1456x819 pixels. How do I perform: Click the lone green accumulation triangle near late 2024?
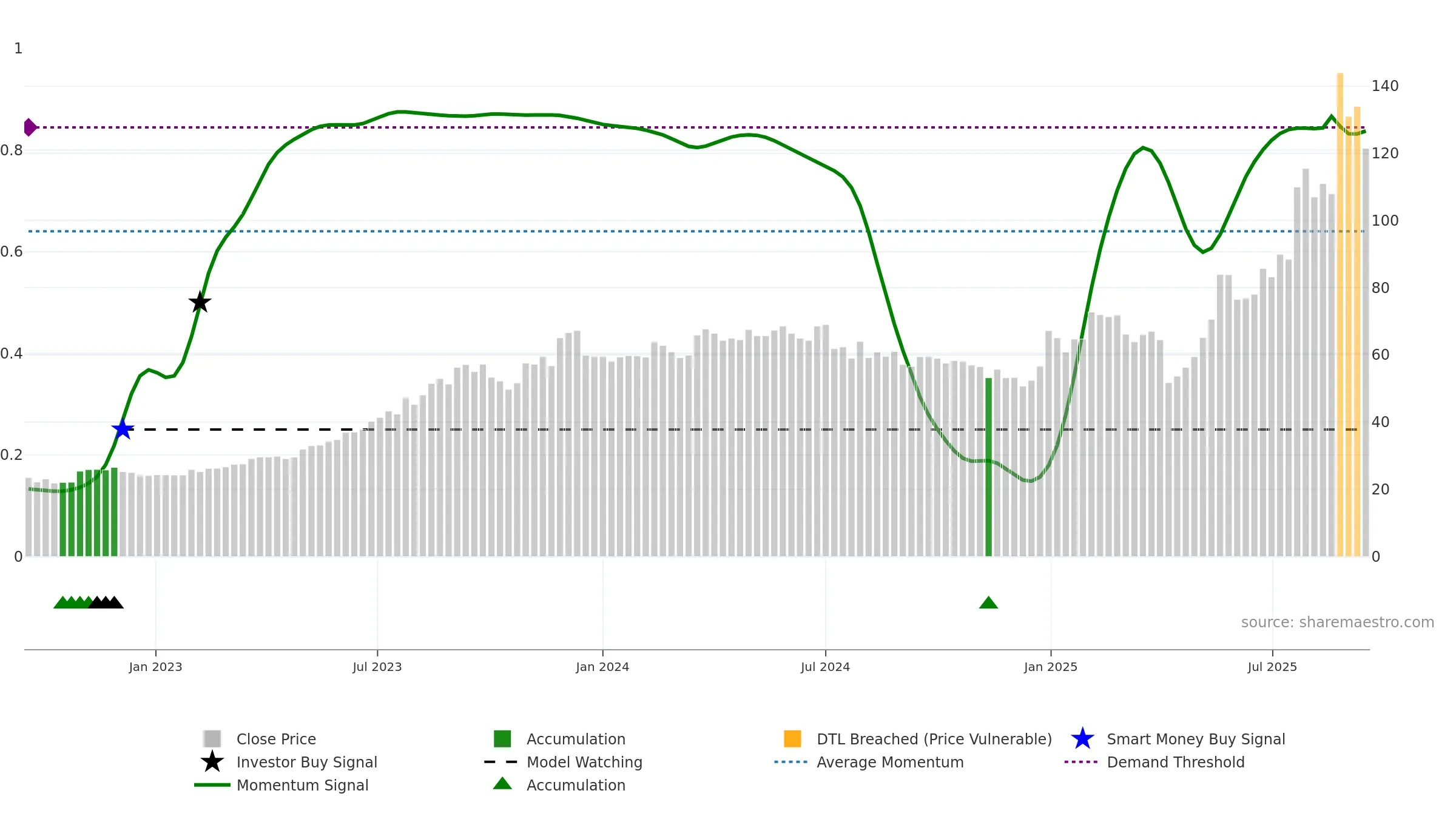pos(988,603)
